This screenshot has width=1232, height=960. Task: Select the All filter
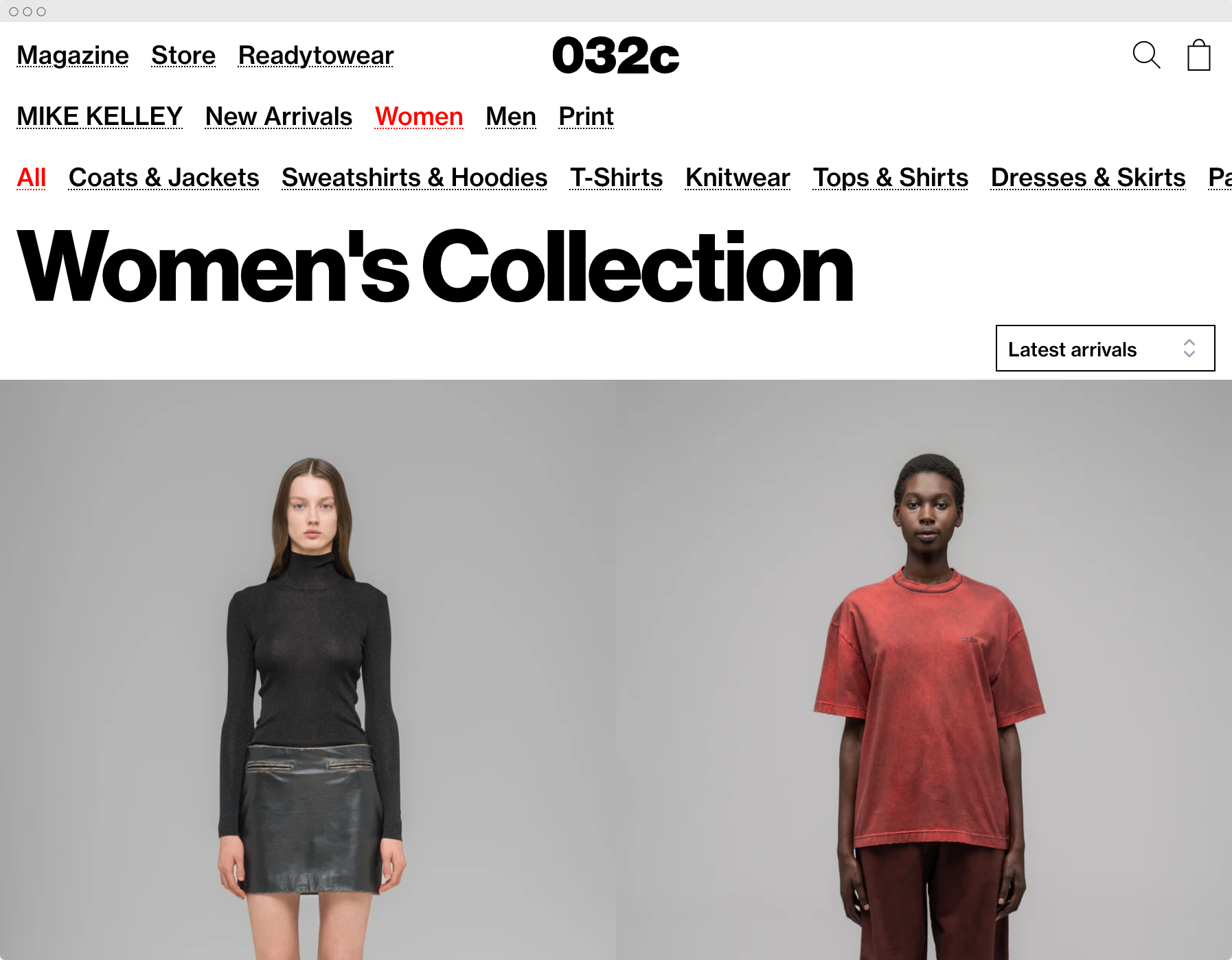[x=32, y=178]
